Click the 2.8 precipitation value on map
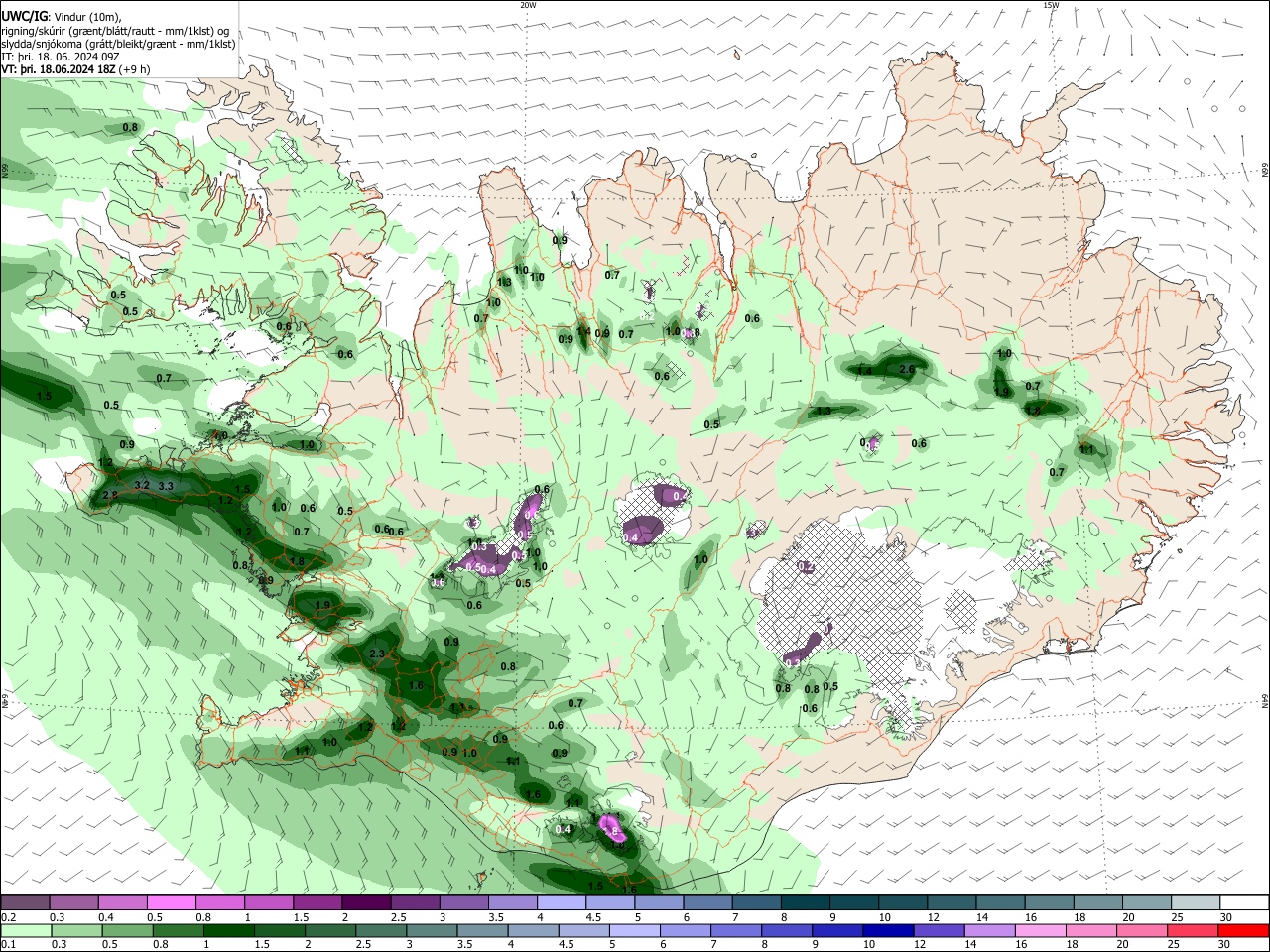Image resolution: width=1270 pixels, height=952 pixels. (110, 495)
